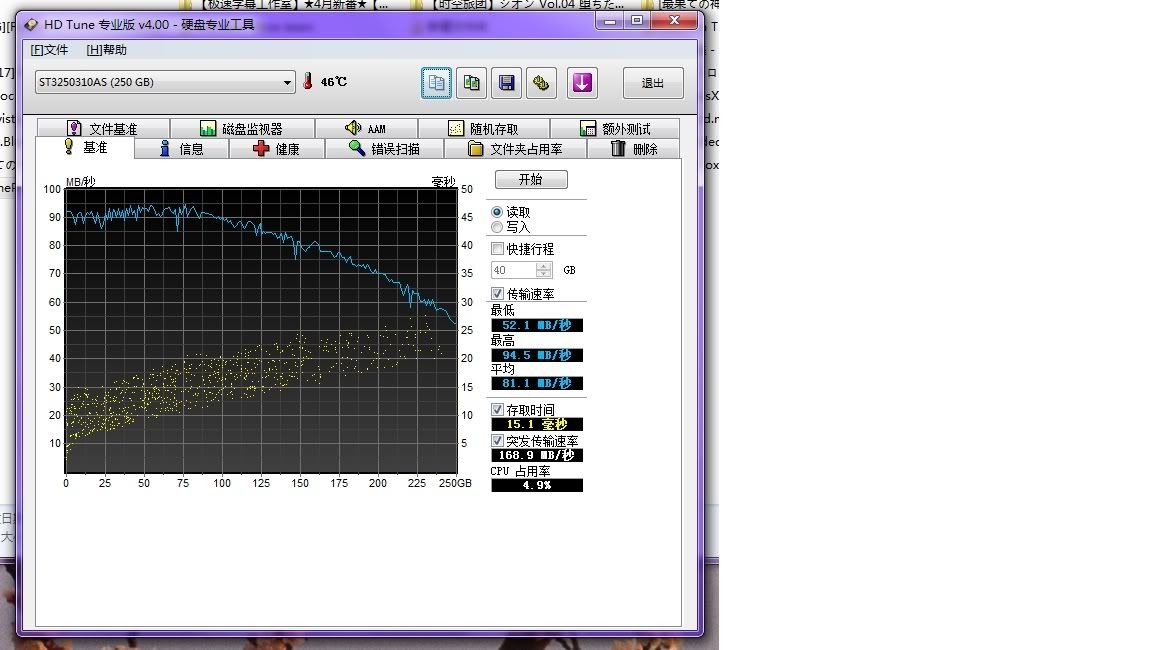Image resolution: width=1152 pixels, height=650 pixels.
Task: Open the 帮助 menu
Action: [106, 50]
